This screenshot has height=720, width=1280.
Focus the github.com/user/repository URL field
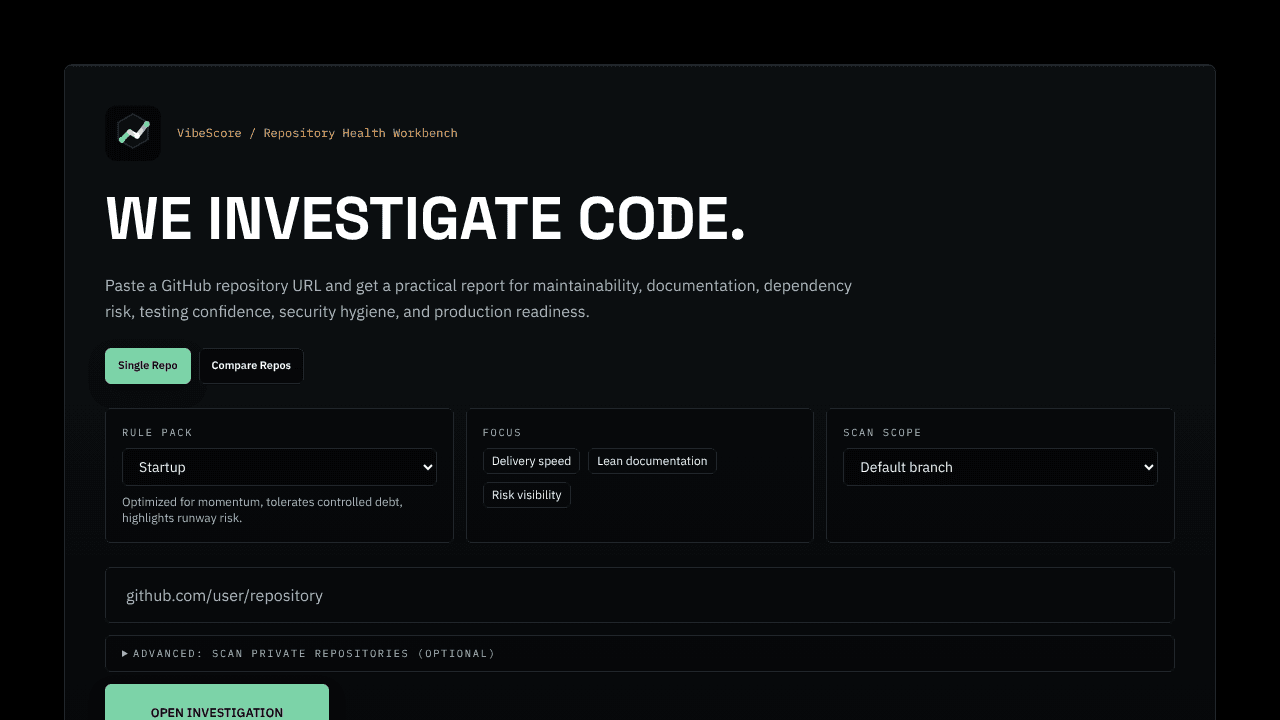click(x=640, y=595)
